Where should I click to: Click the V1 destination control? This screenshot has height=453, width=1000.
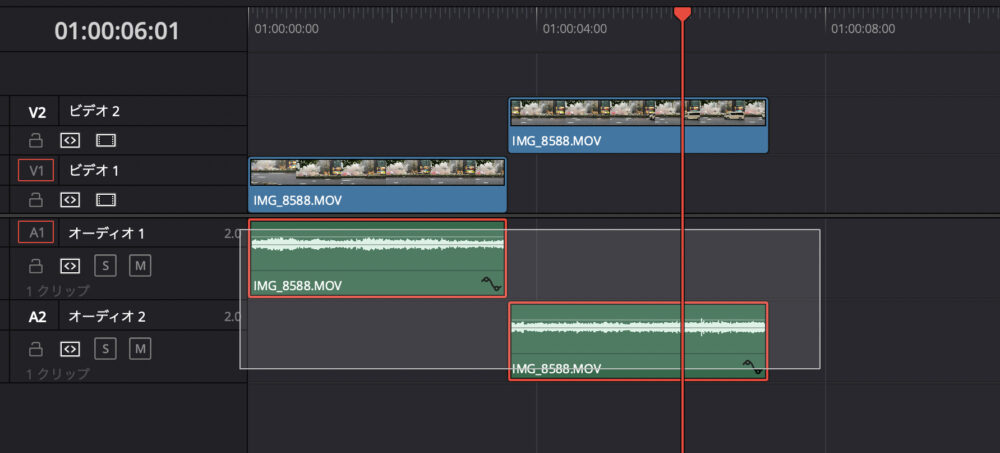(36, 170)
